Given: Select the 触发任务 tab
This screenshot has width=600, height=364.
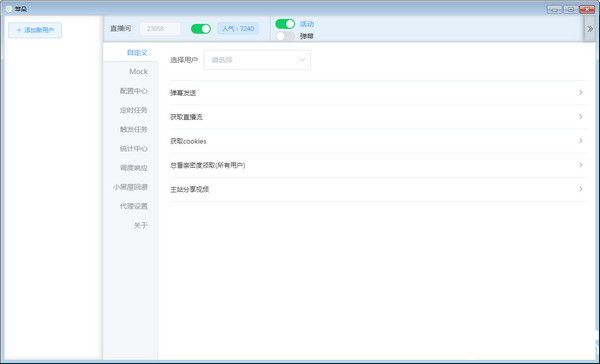Looking at the screenshot, I should [x=134, y=129].
